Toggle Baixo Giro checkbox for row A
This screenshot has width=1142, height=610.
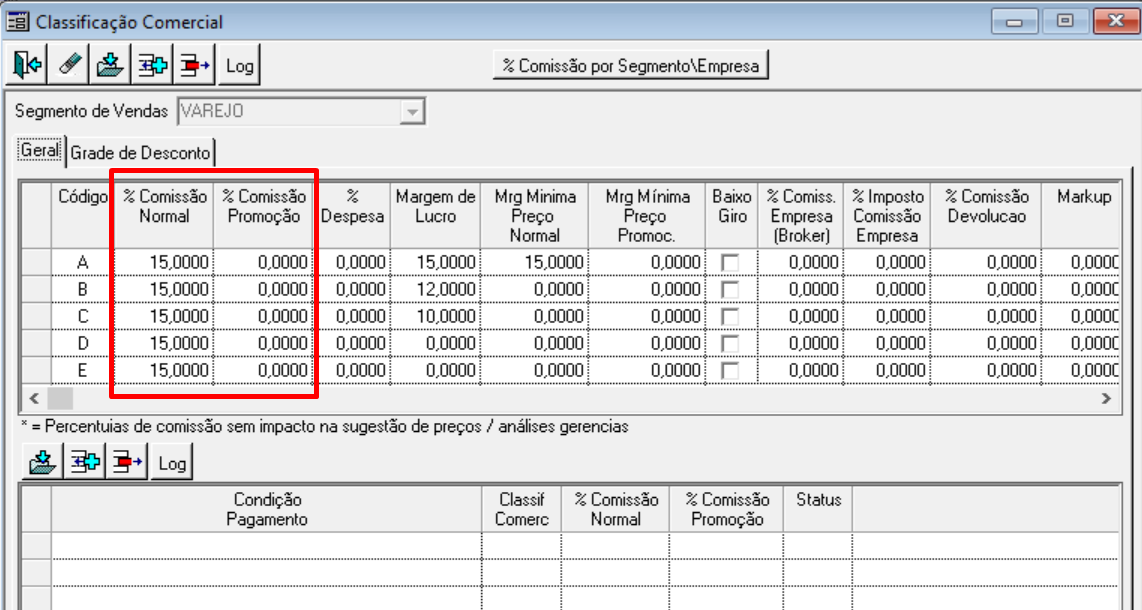tap(729, 263)
